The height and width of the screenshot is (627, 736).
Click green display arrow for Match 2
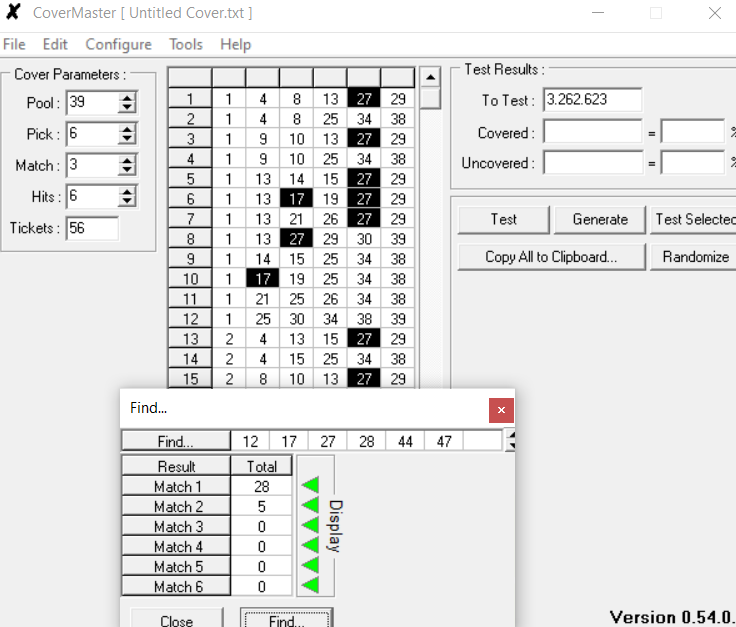[310, 505]
